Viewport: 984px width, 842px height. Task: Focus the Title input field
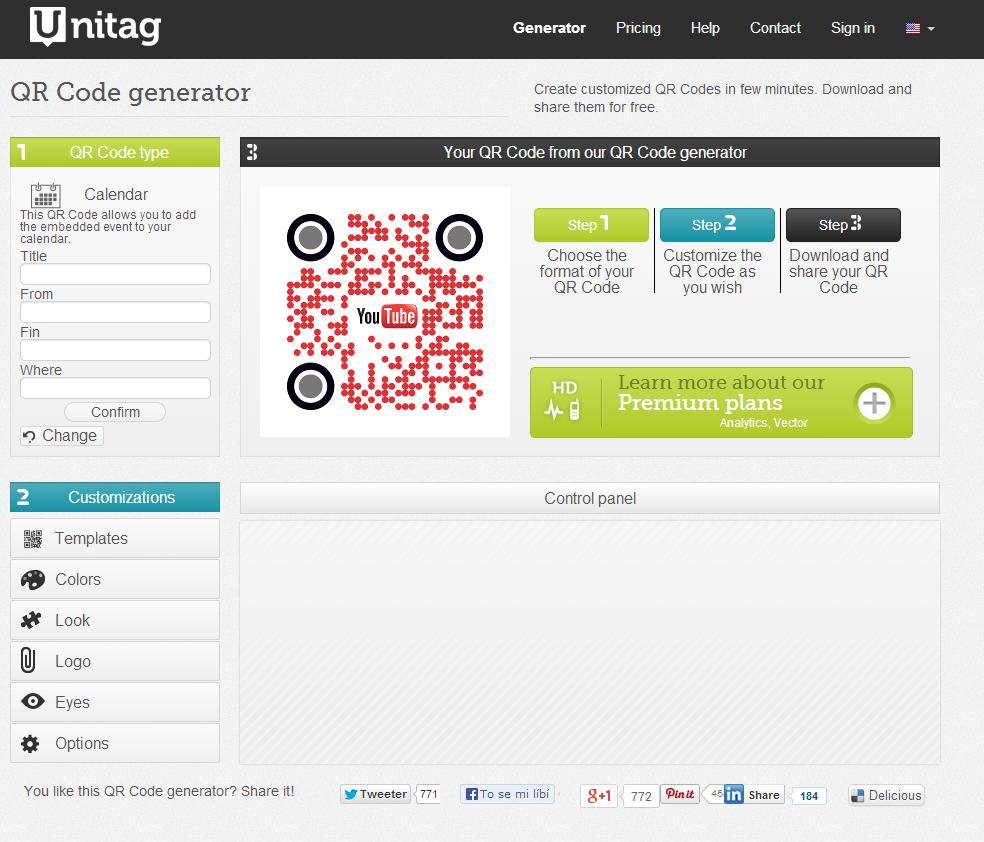(115, 274)
